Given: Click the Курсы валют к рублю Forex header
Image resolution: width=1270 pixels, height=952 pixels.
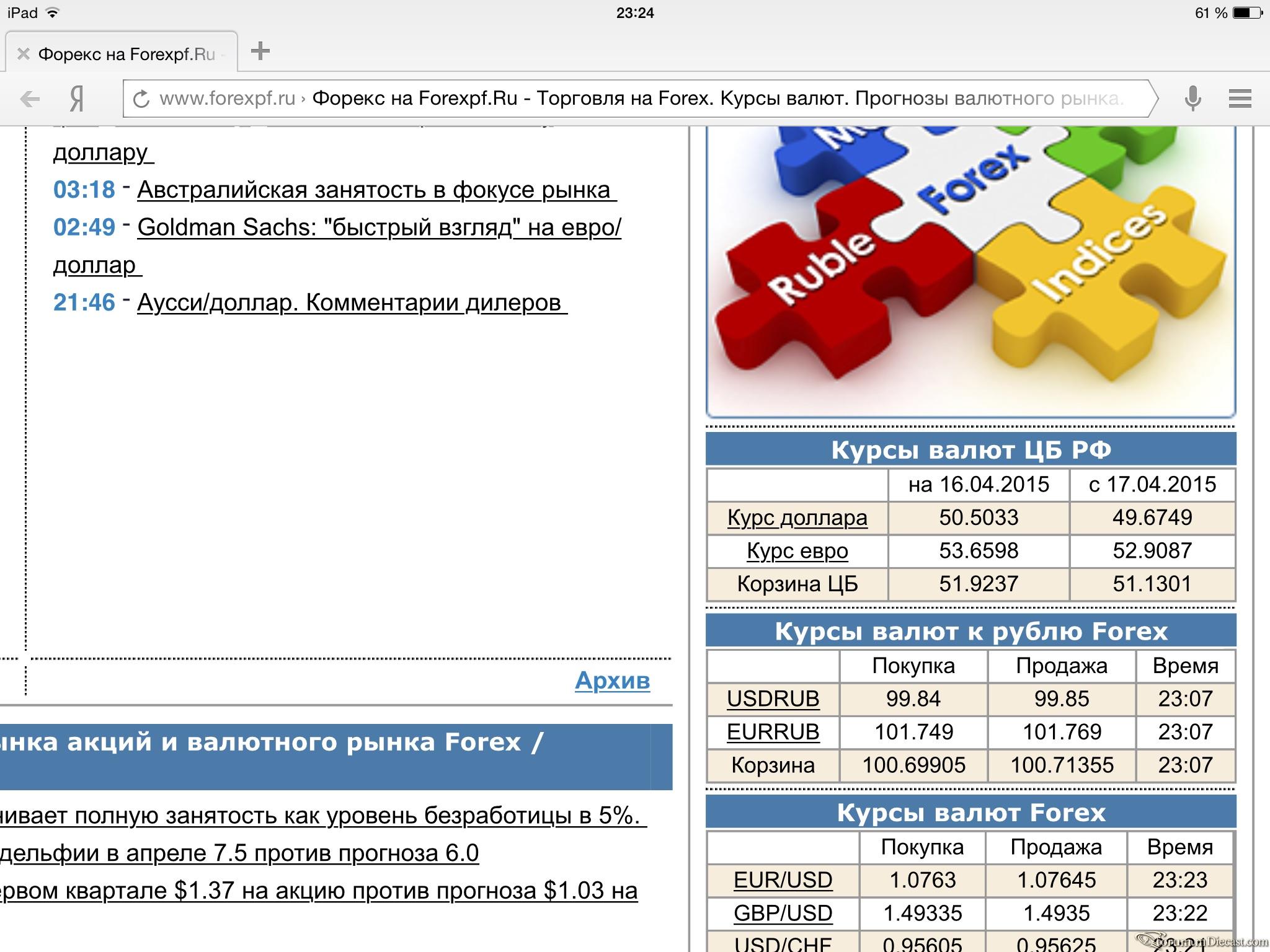Looking at the screenshot, I should click(970, 631).
